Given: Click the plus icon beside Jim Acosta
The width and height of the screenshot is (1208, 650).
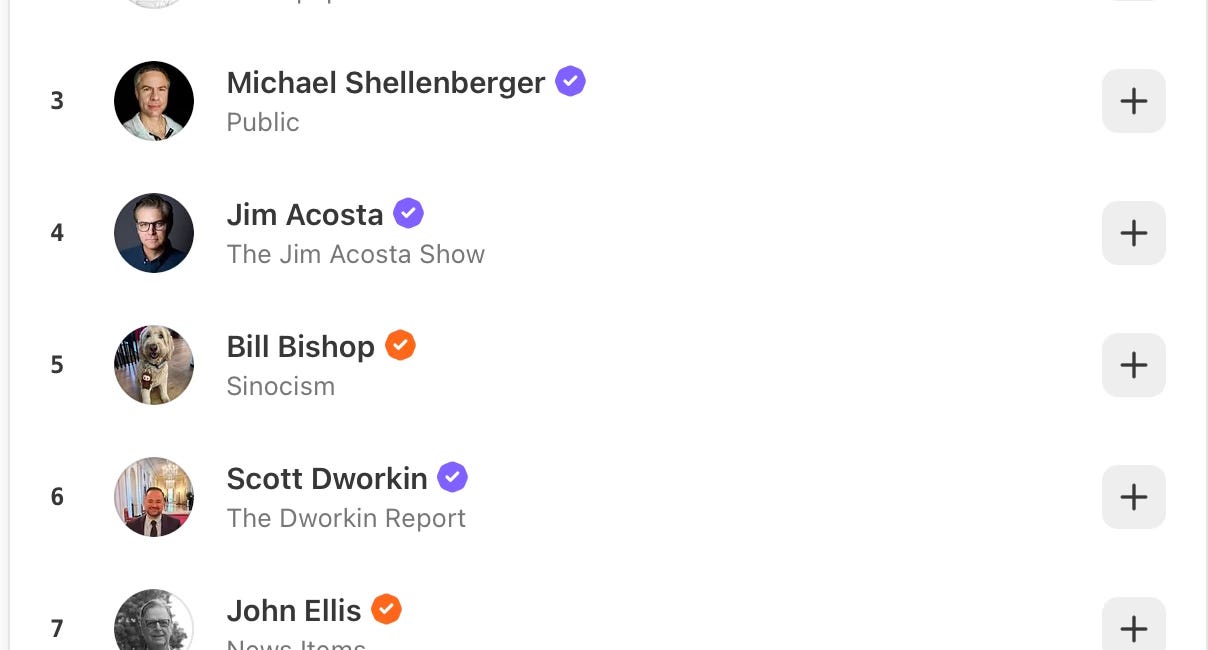Looking at the screenshot, I should (x=1133, y=233).
